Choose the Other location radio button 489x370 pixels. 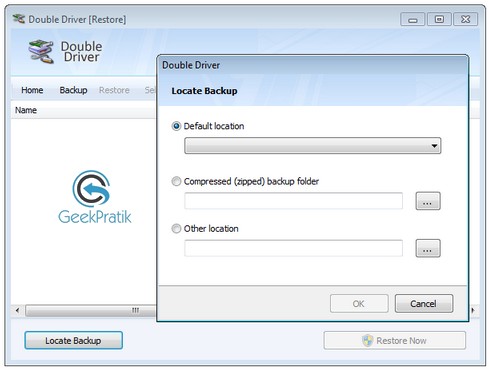coord(176,229)
